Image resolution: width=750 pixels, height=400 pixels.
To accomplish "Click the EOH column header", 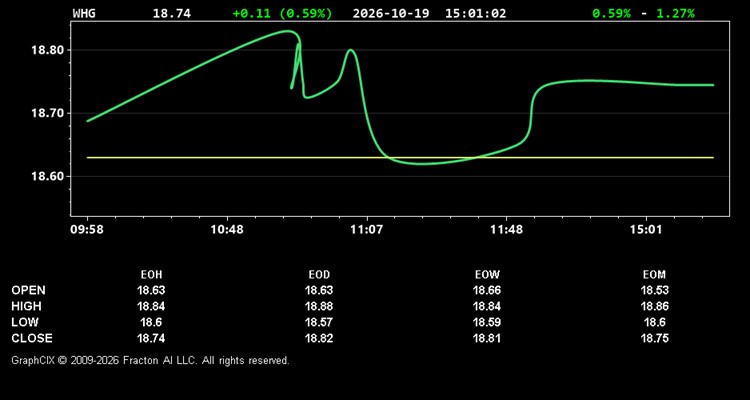I will [x=151, y=275].
